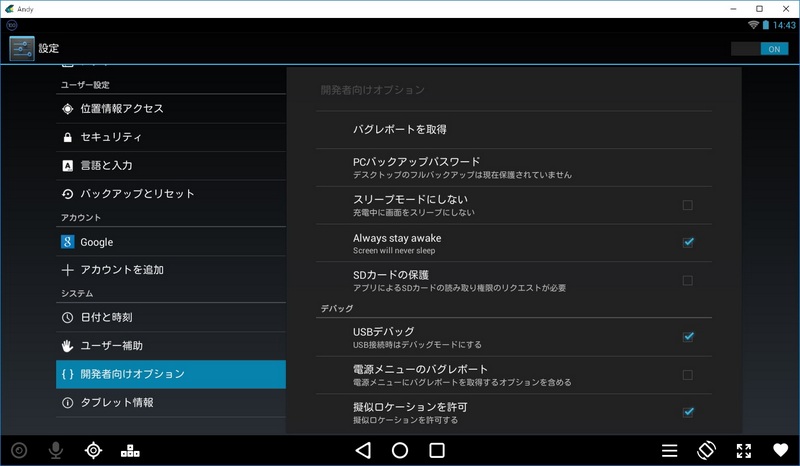Click the curly braces developer icon
The height and width of the screenshot is (466, 800).
coord(67,374)
